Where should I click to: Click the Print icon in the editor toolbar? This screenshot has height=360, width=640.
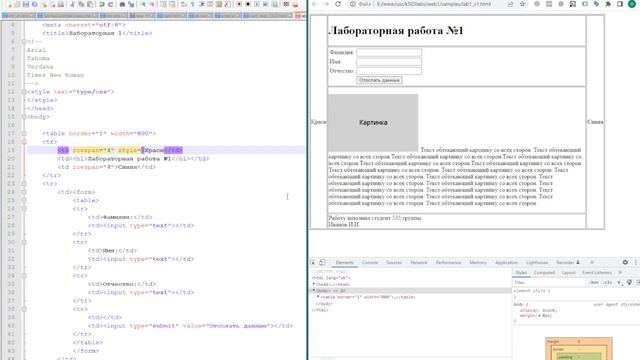(61, 4)
